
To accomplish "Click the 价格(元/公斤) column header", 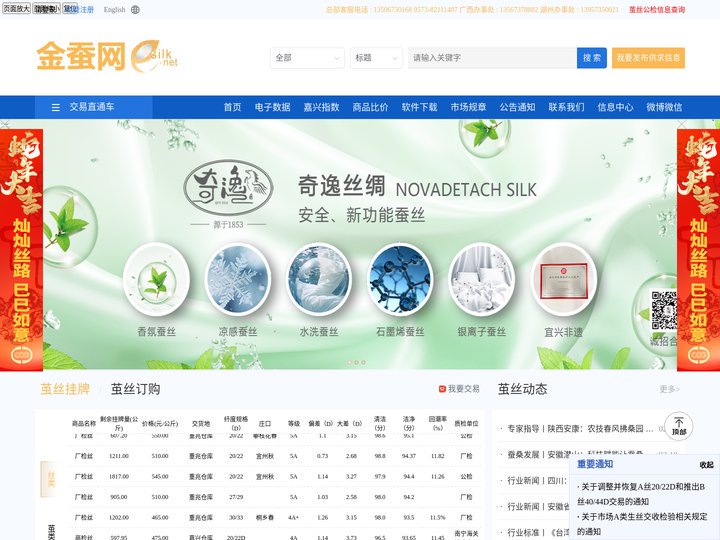I will 160,423.
